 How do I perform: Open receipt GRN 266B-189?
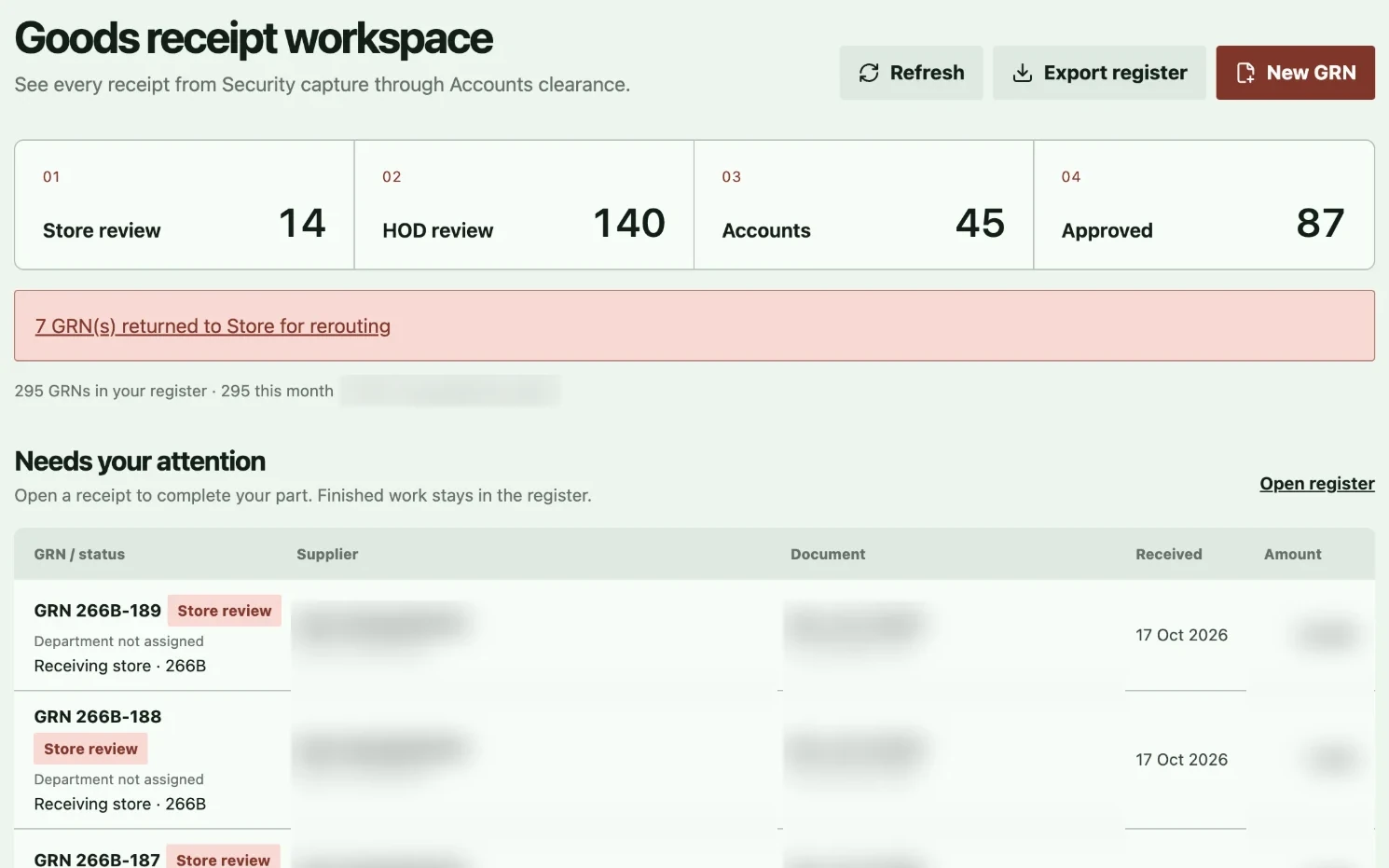[98, 611]
